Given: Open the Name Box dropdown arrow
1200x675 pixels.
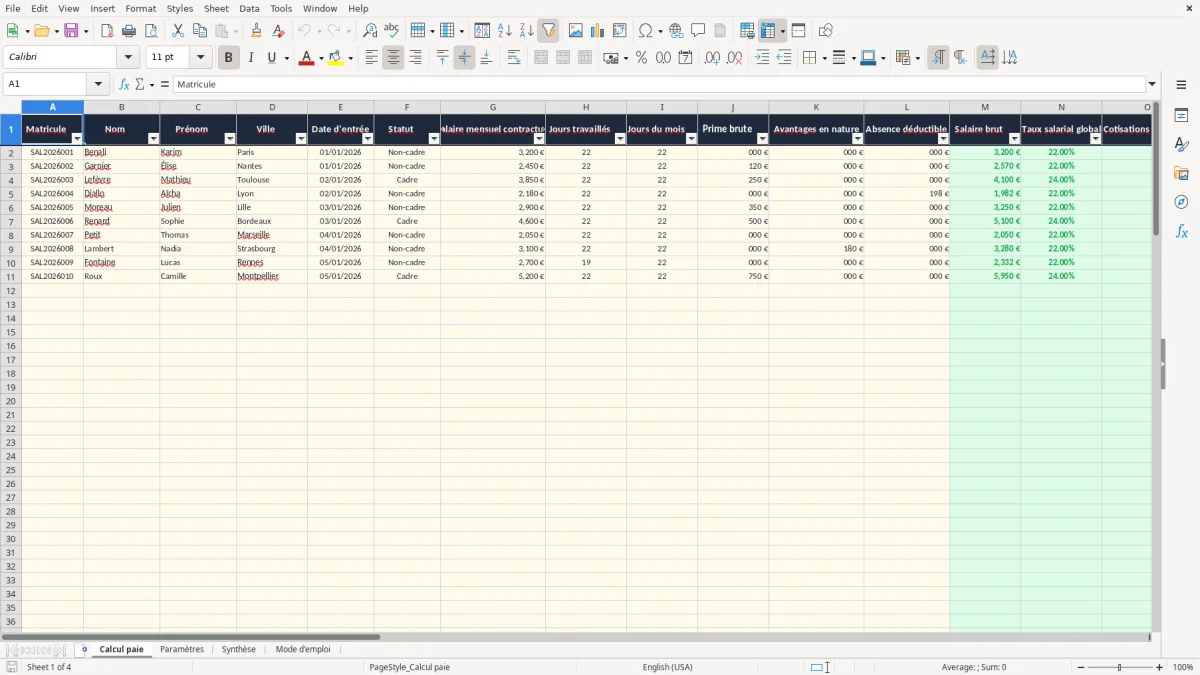Looking at the screenshot, I should (x=98, y=85).
